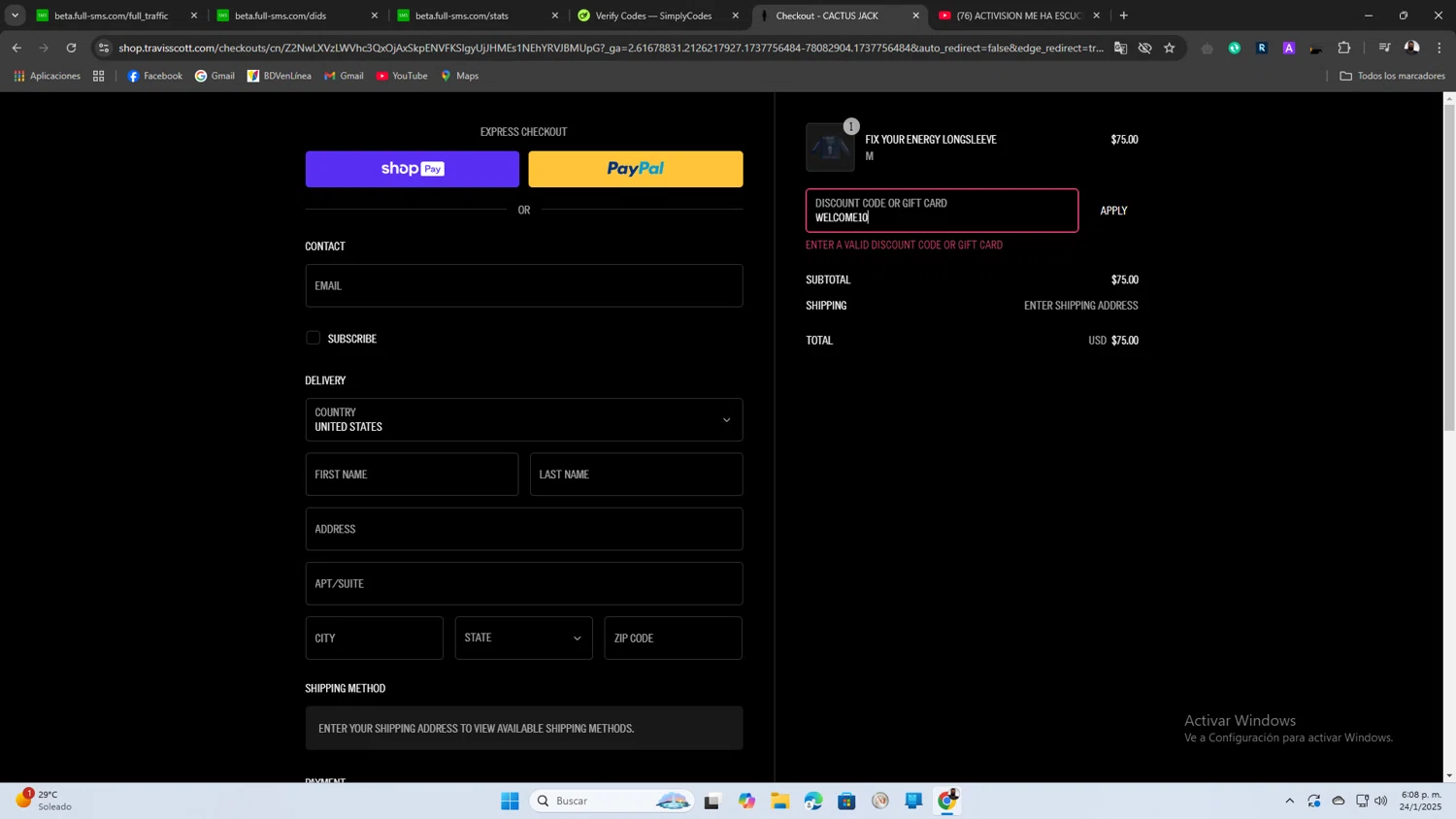This screenshot has width=1456, height=819.
Task: Open the State dropdown
Action: tap(524, 639)
